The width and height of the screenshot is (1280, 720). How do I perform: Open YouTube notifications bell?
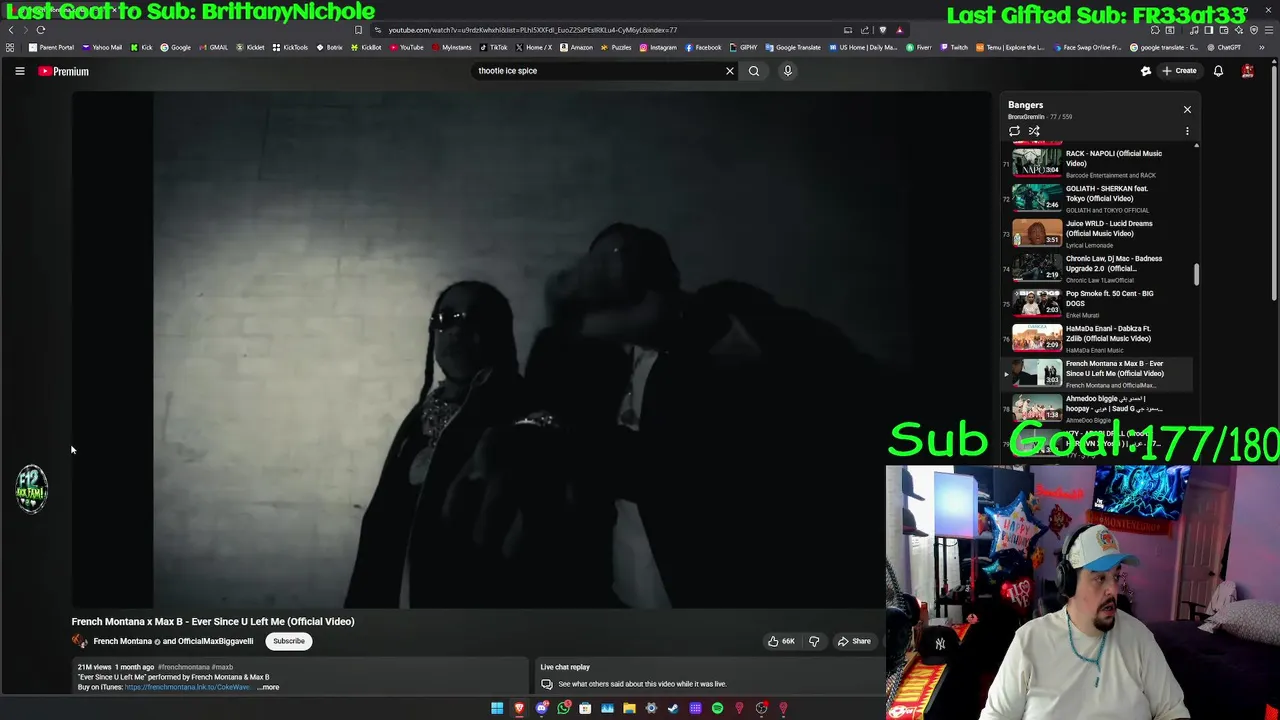click(1218, 71)
